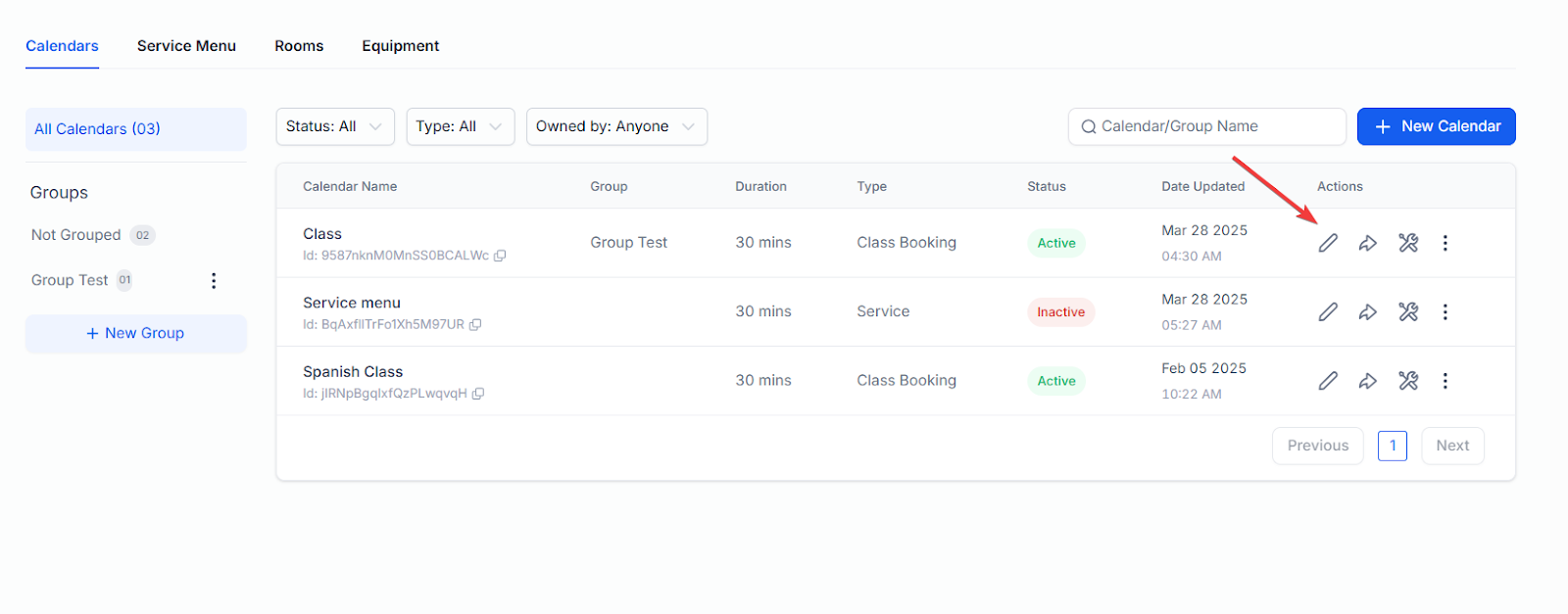Open tools icon for Spanish Class
The width and height of the screenshot is (1568, 614).
[x=1408, y=381]
